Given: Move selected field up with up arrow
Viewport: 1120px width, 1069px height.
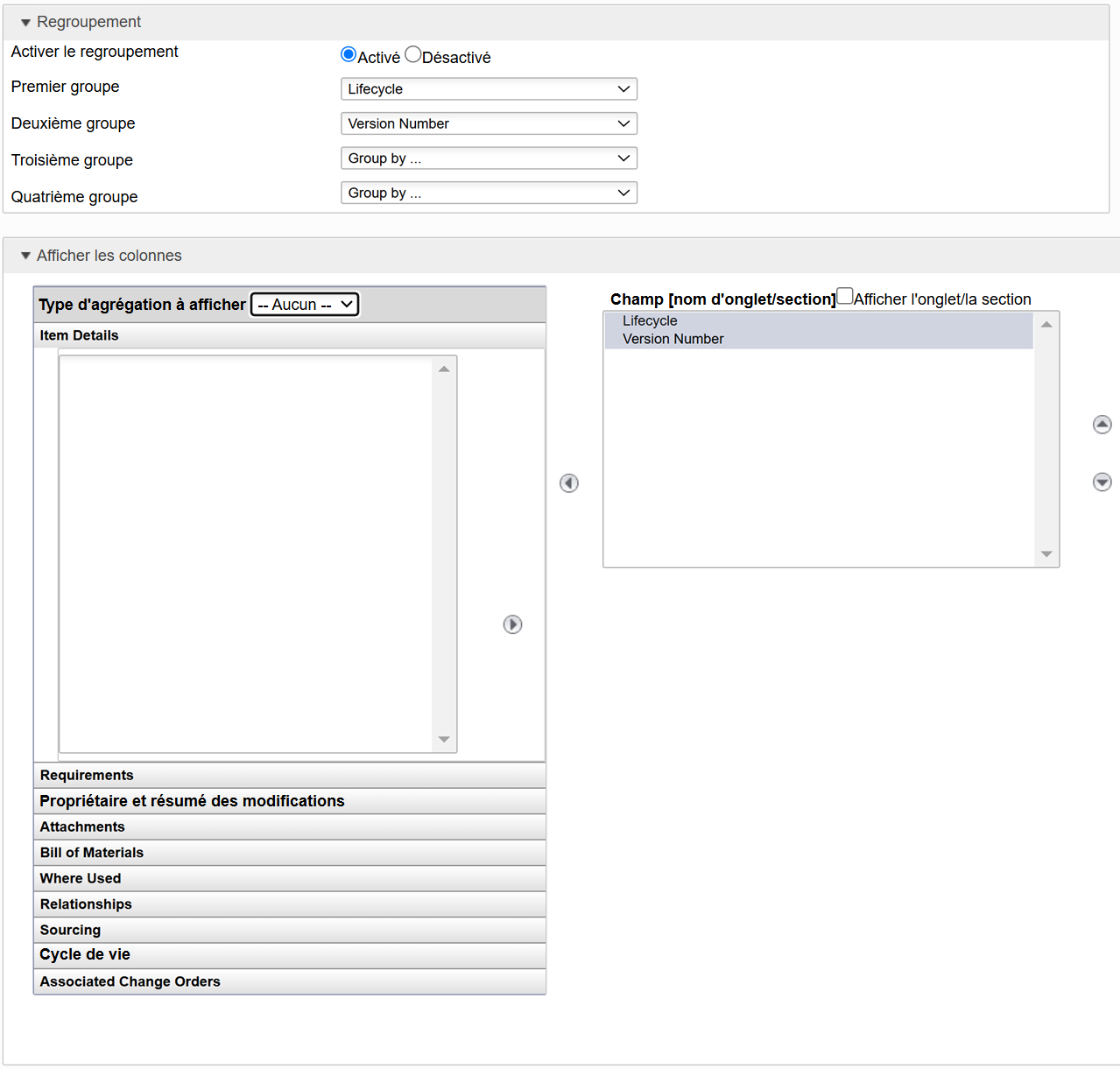Looking at the screenshot, I should pyautogui.click(x=1102, y=425).
